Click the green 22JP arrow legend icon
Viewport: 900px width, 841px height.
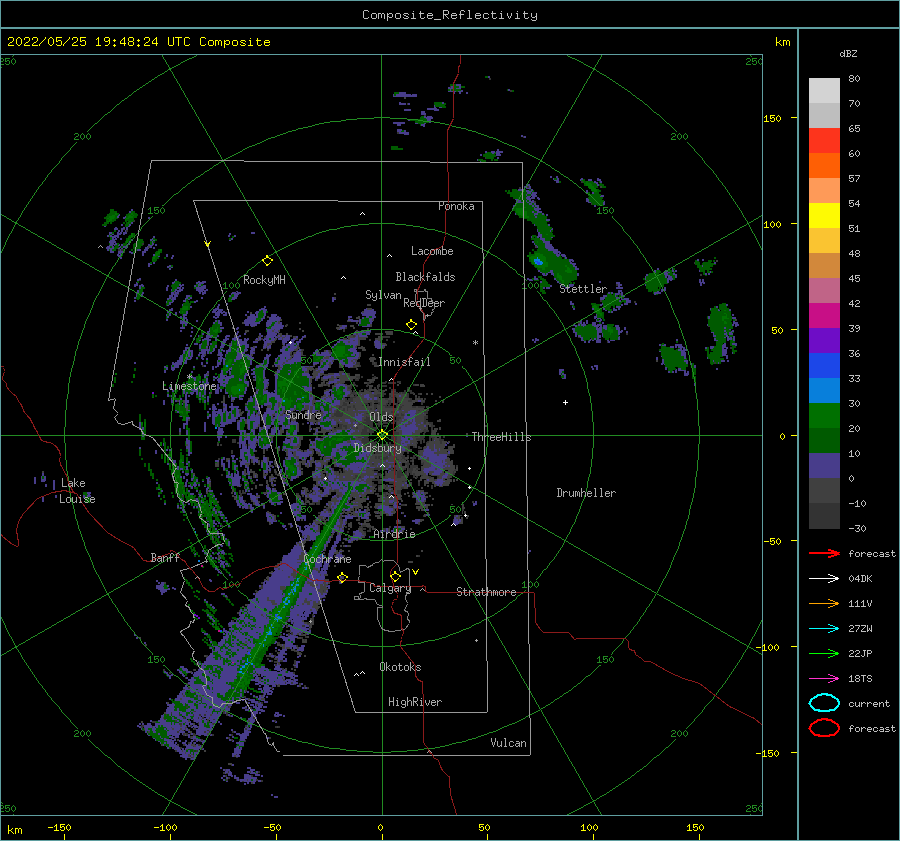click(824, 653)
